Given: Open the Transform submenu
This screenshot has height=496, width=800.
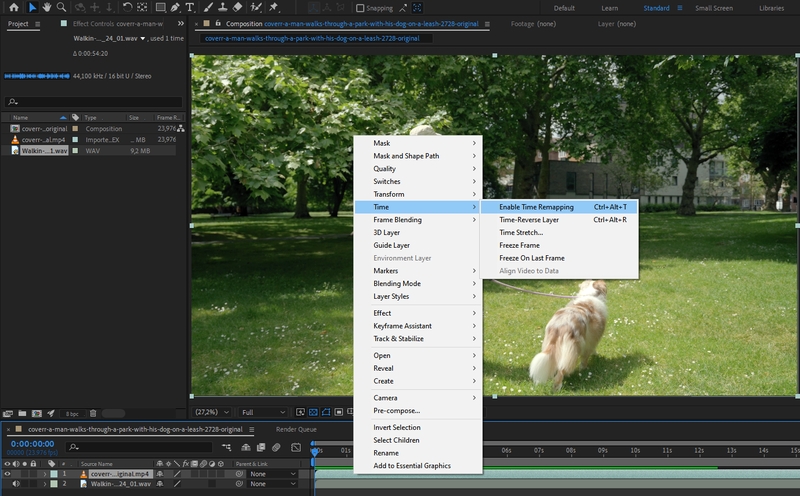Looking at the screenshot, I should point(418,194).
